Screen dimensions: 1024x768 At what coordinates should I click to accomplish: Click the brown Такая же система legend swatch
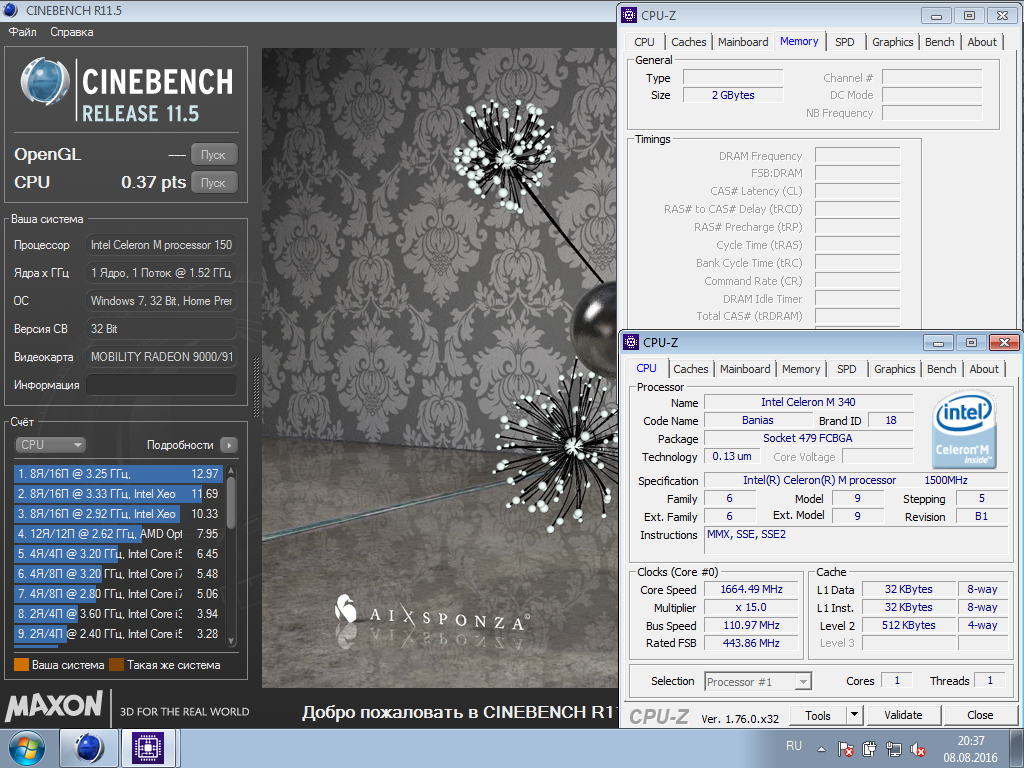[x=117, y=665]
